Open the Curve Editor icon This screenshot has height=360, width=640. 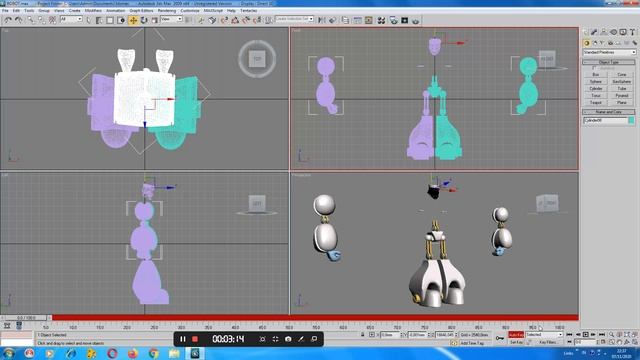(357, 20)
